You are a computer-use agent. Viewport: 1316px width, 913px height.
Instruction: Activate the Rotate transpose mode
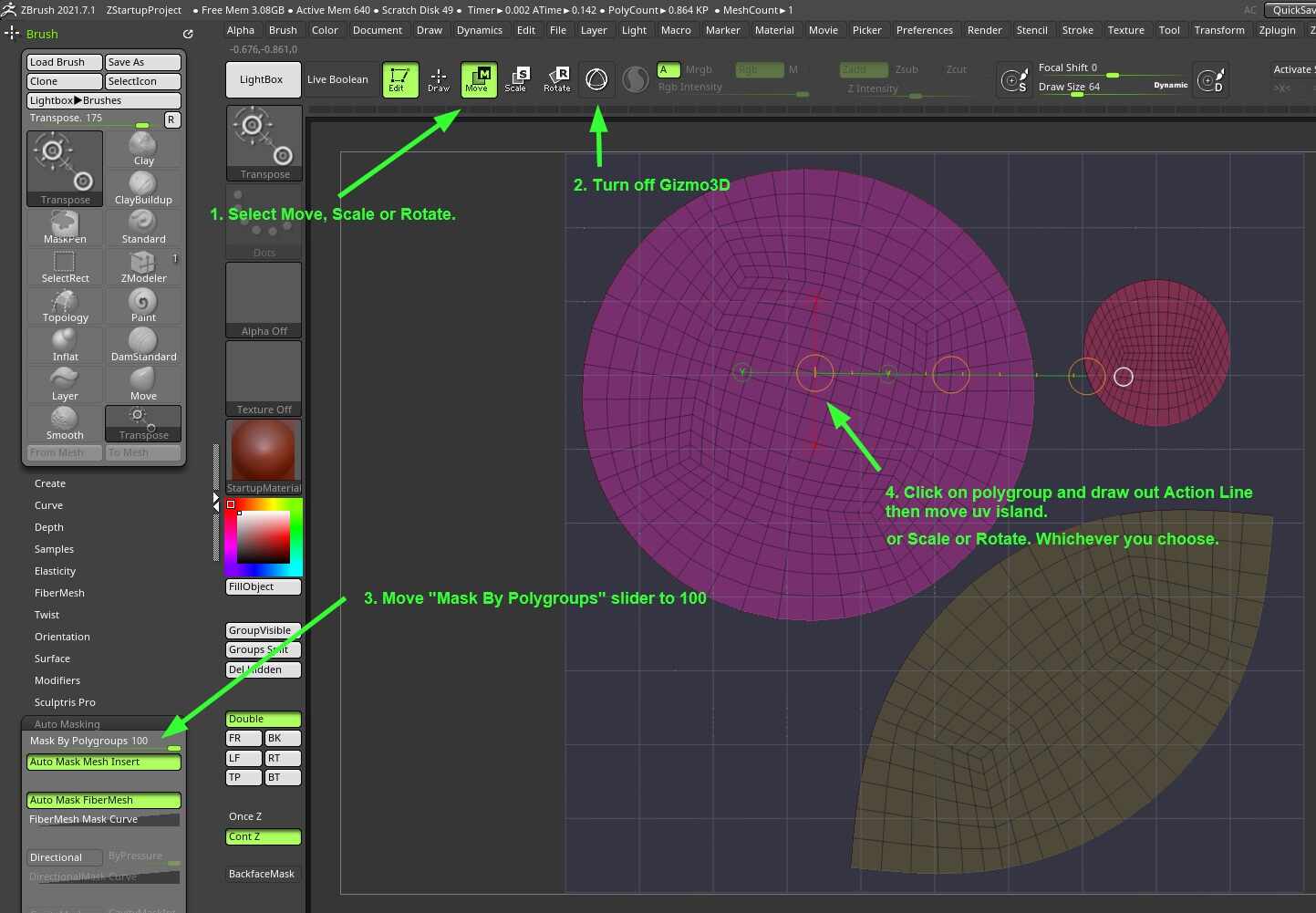556,79
